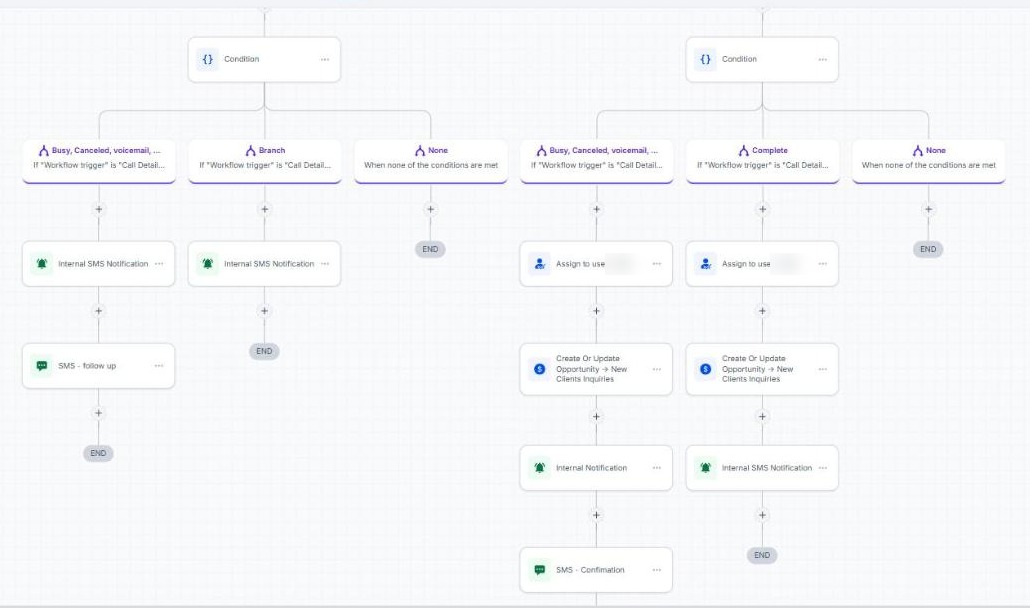Add step after Assign to user under Busy, Canceled
This screenshot has width=1030, height=608.
coord(596,311)
